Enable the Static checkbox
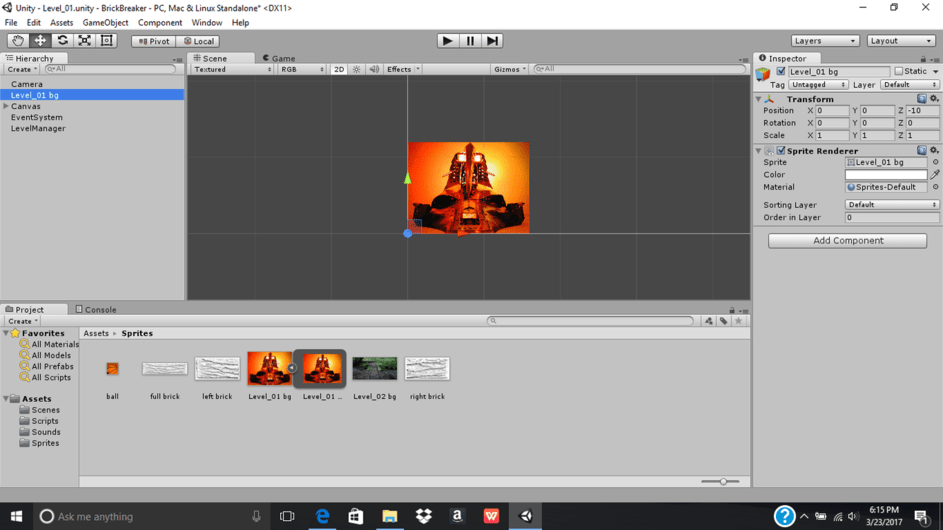 tap(898, 72)
